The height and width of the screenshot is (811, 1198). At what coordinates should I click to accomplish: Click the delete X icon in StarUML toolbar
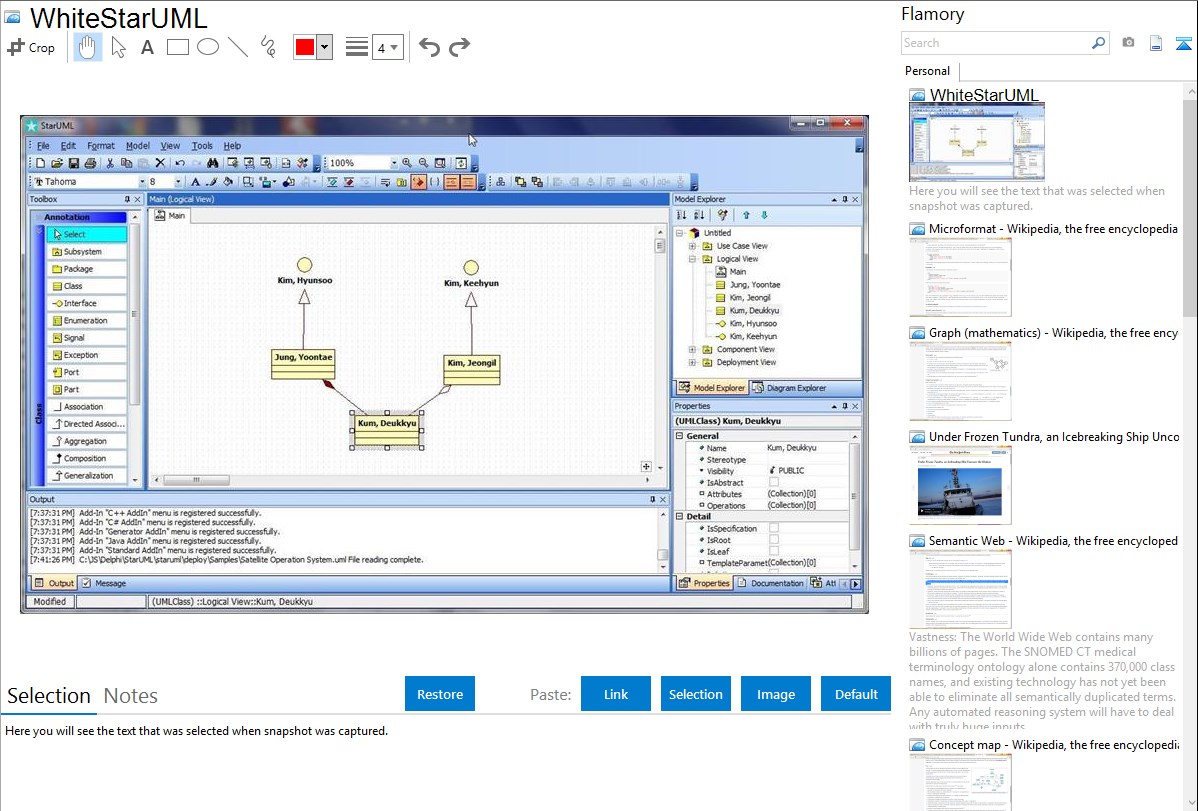tap(160, 163)
